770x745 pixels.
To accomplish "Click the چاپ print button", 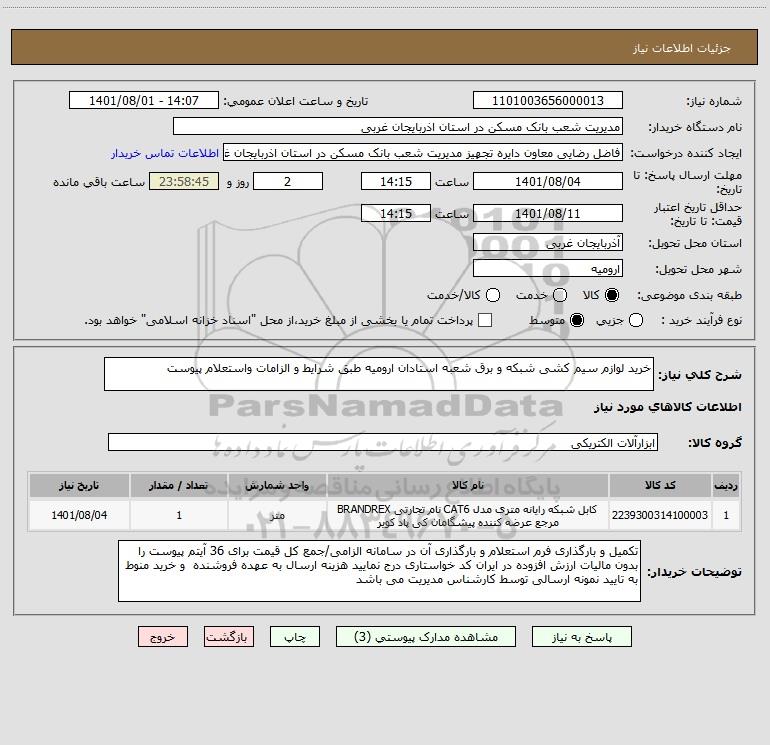I will pyautogui.click(x=295, y=637).
